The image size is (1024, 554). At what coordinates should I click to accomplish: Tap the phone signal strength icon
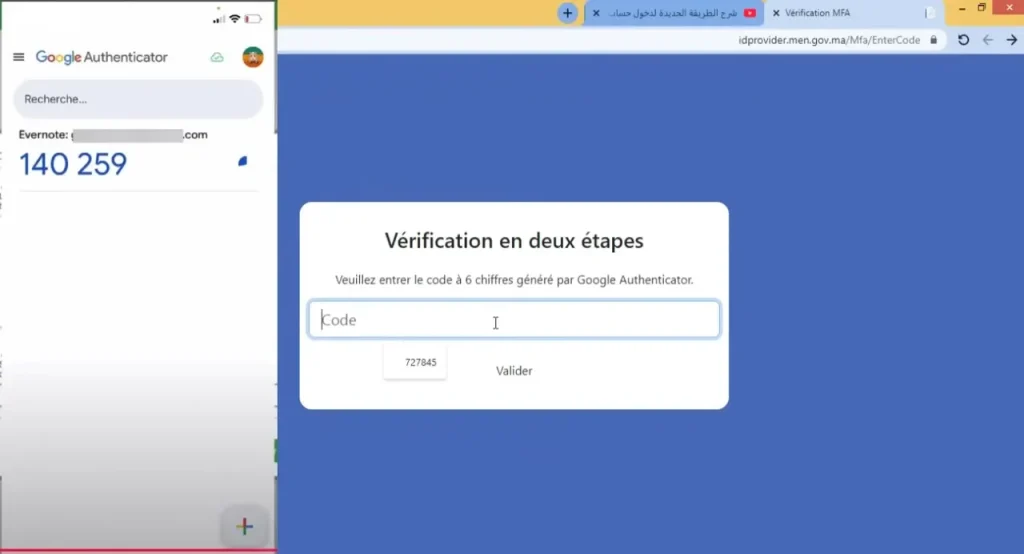[219, 19]
